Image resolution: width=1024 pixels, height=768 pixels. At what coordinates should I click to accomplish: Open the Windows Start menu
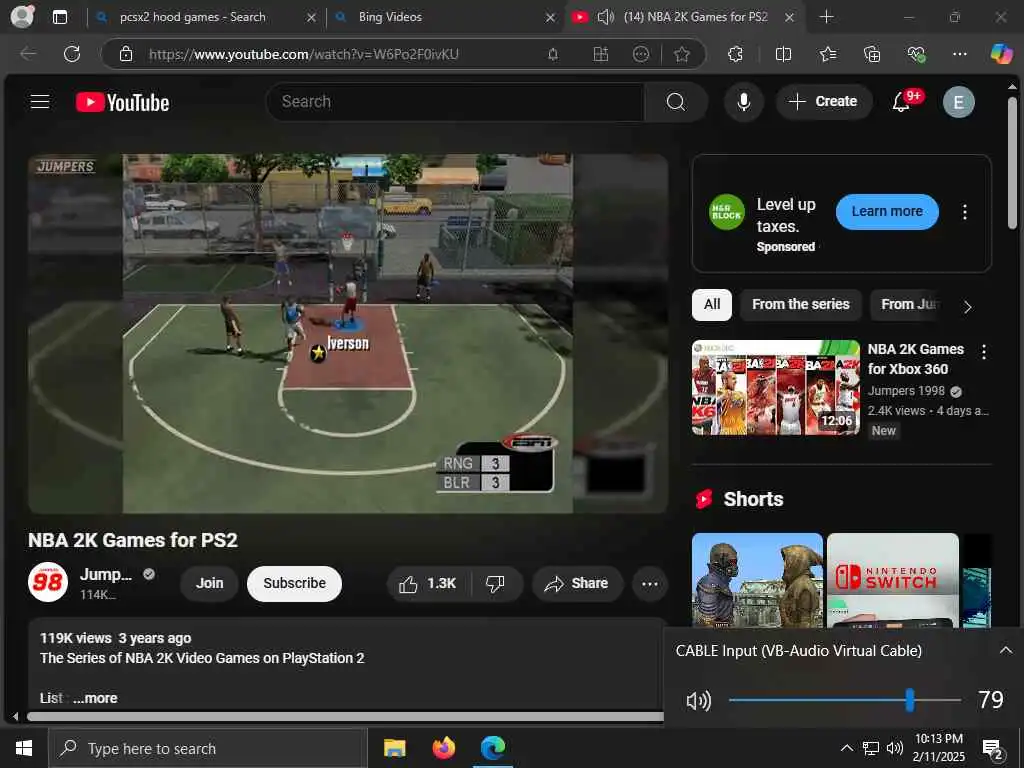[x=24, y=748]
